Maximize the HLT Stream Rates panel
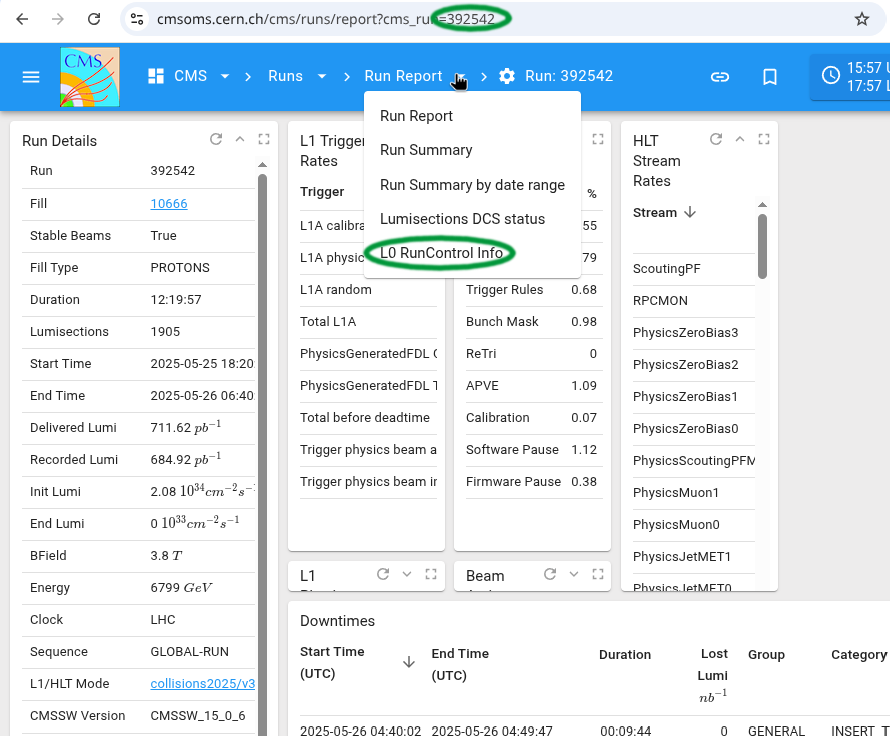This screenshot has height=736, width=890. [x=764, y=140]
